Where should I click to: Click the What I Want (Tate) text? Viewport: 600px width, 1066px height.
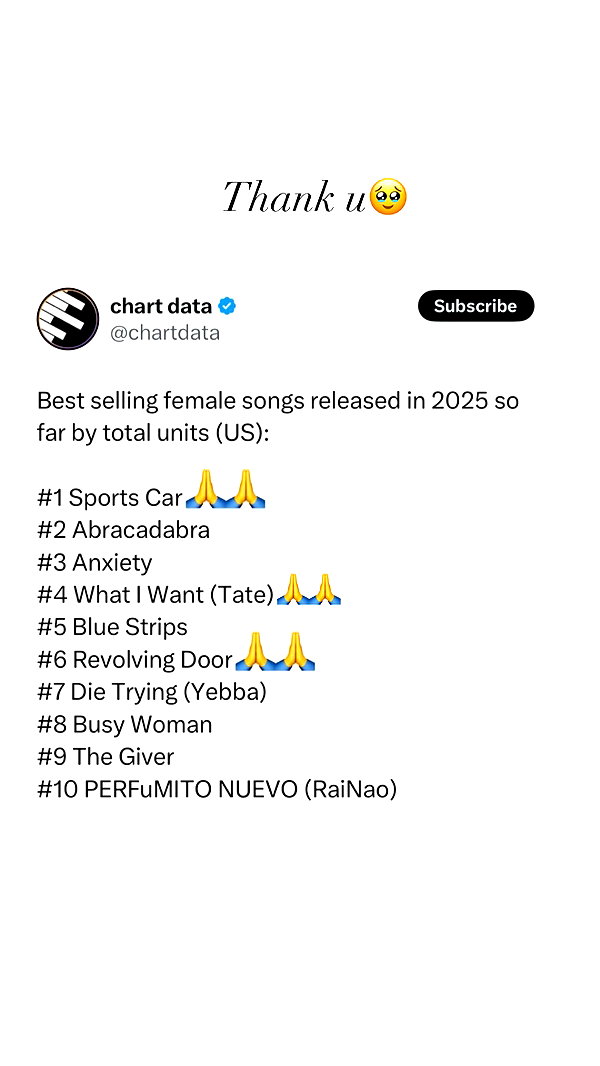(173, 595)
